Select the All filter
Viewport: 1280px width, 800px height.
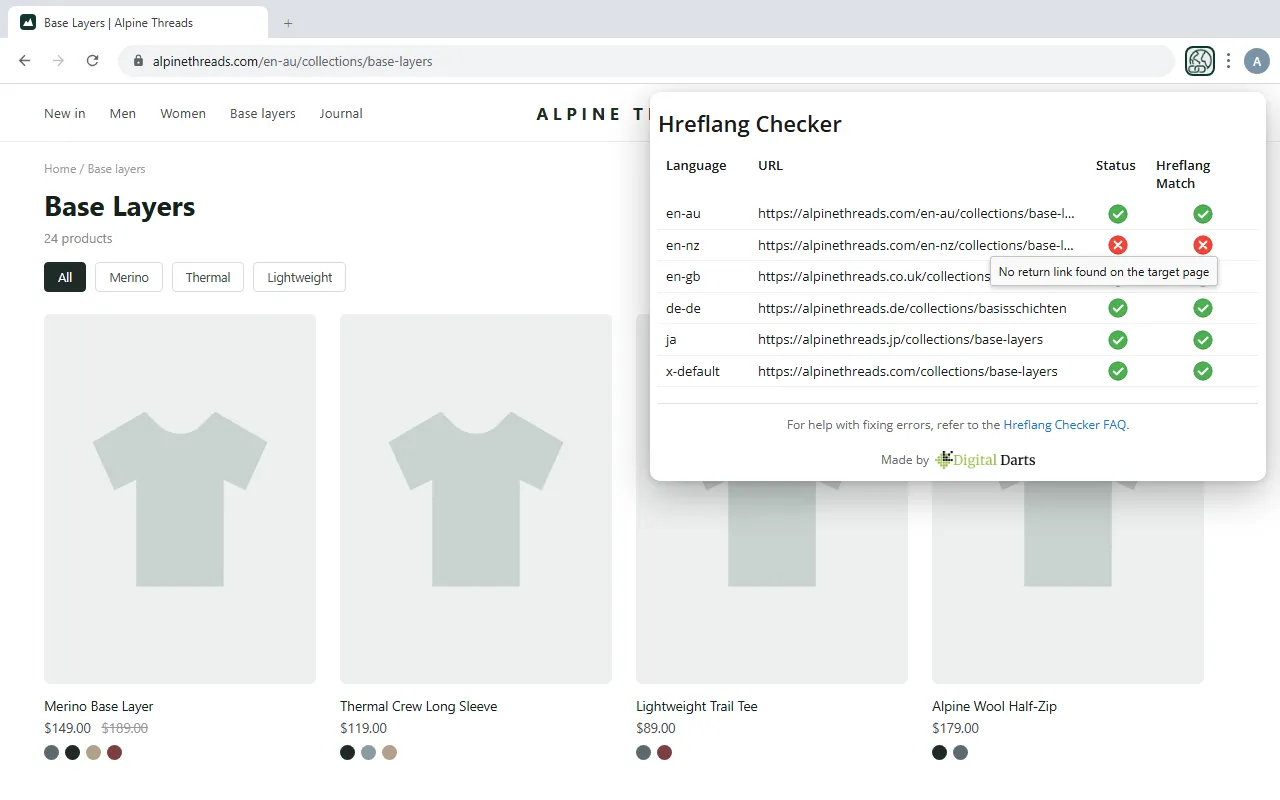pyautogui.click(x=65, y=277)
